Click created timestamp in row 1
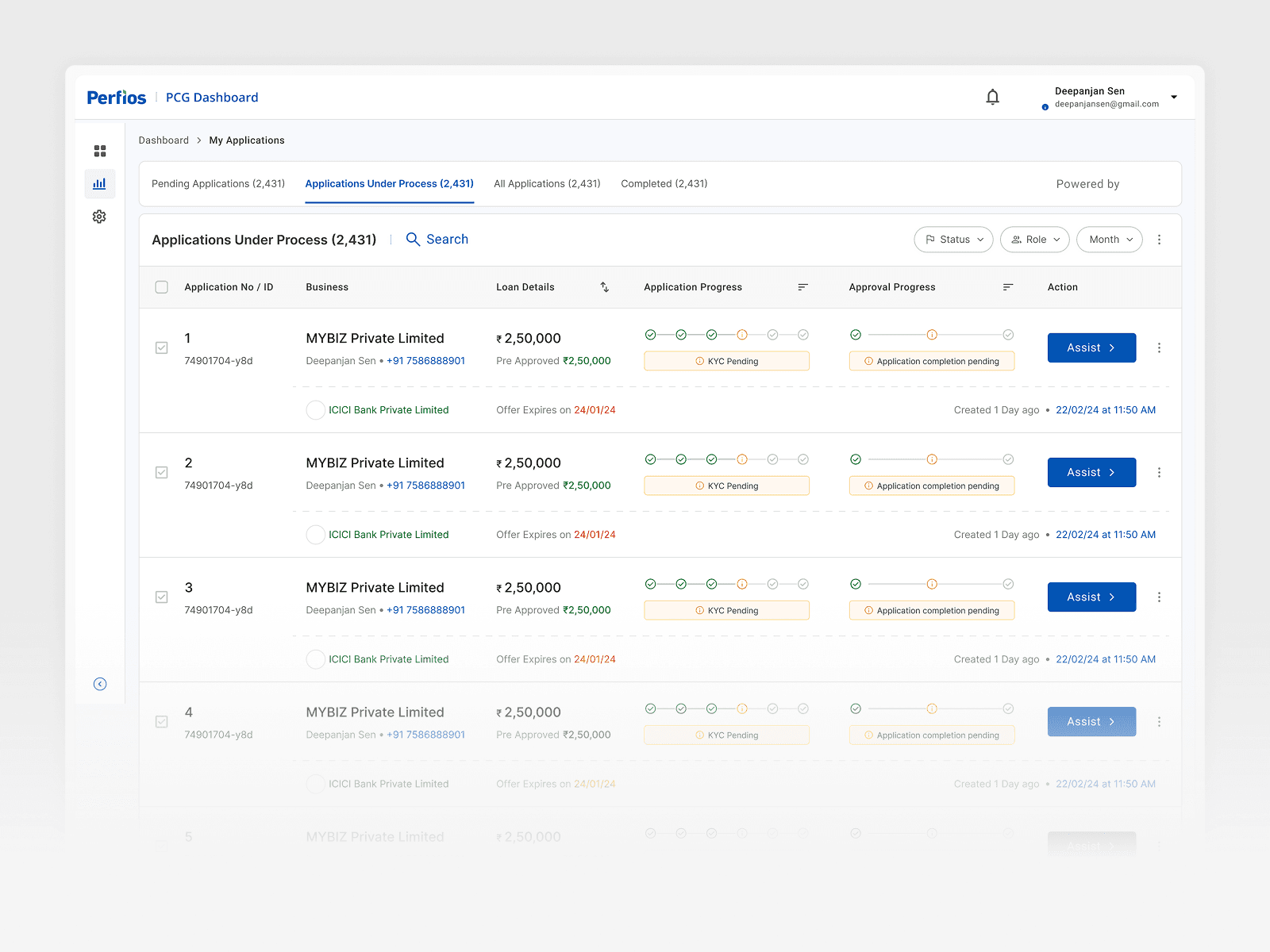 (x=1106, y=410)
